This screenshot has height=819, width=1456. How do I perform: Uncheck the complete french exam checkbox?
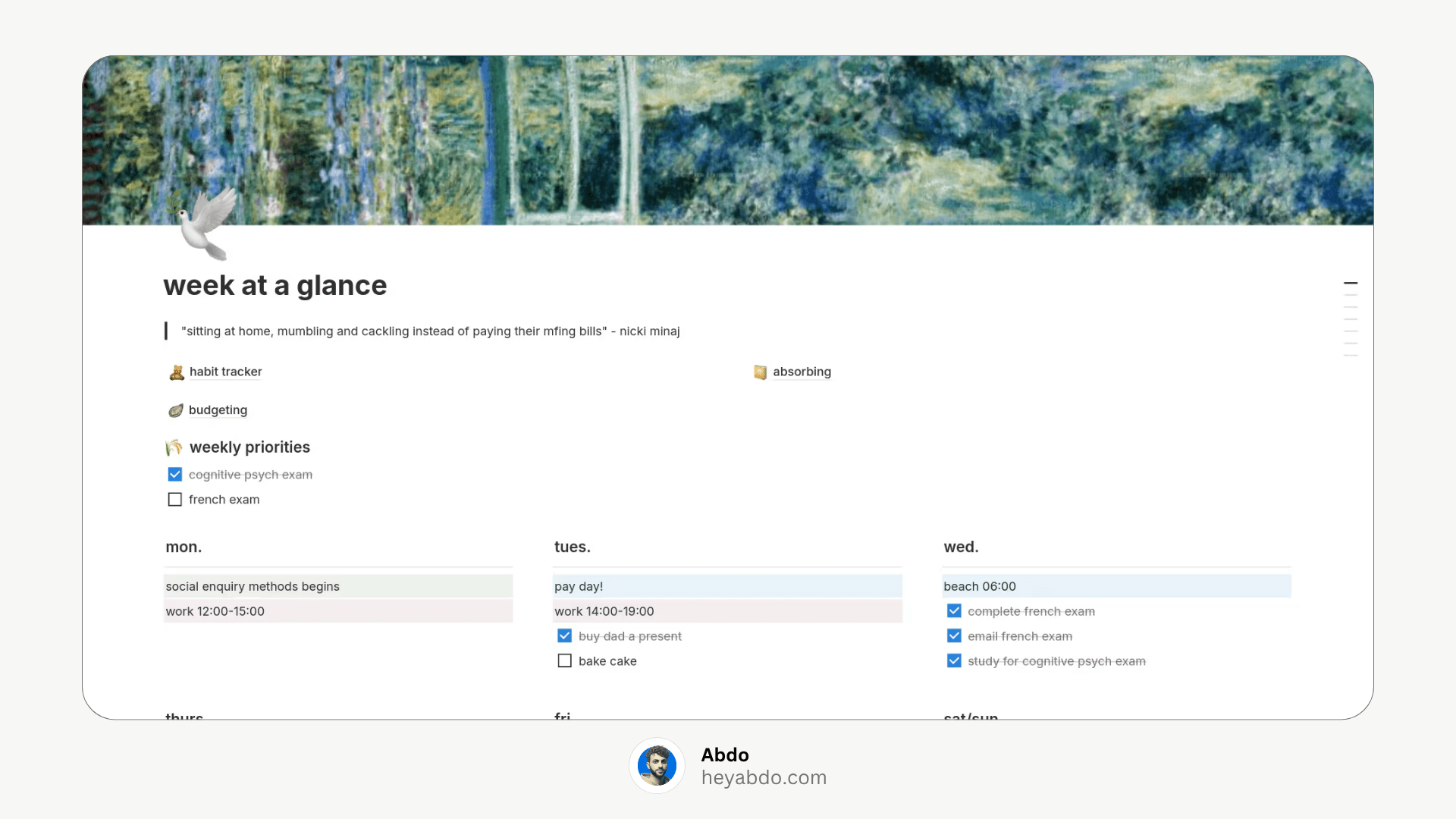point(954,611)
